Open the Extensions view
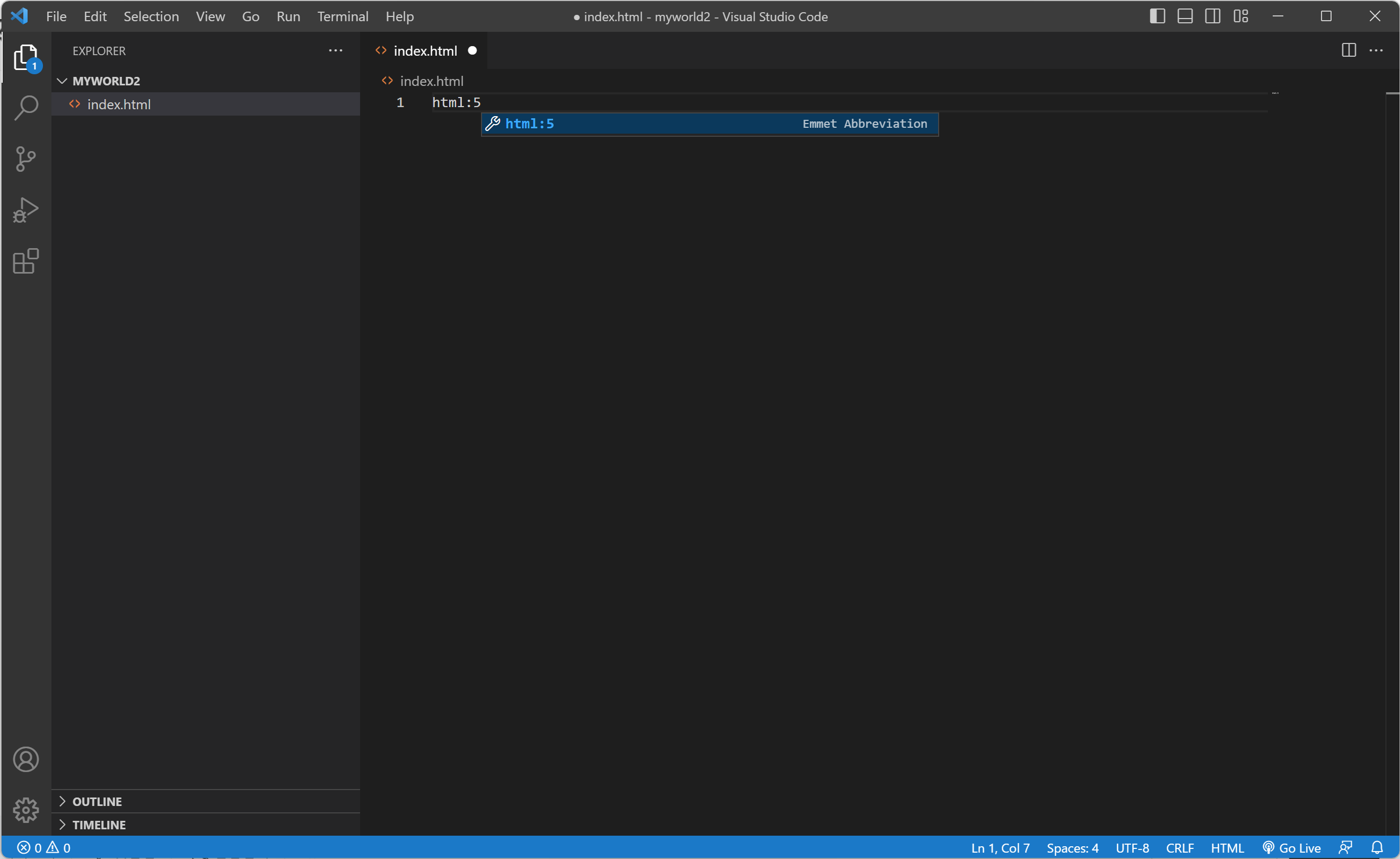The image size is (1400, 859). (25, 261)
